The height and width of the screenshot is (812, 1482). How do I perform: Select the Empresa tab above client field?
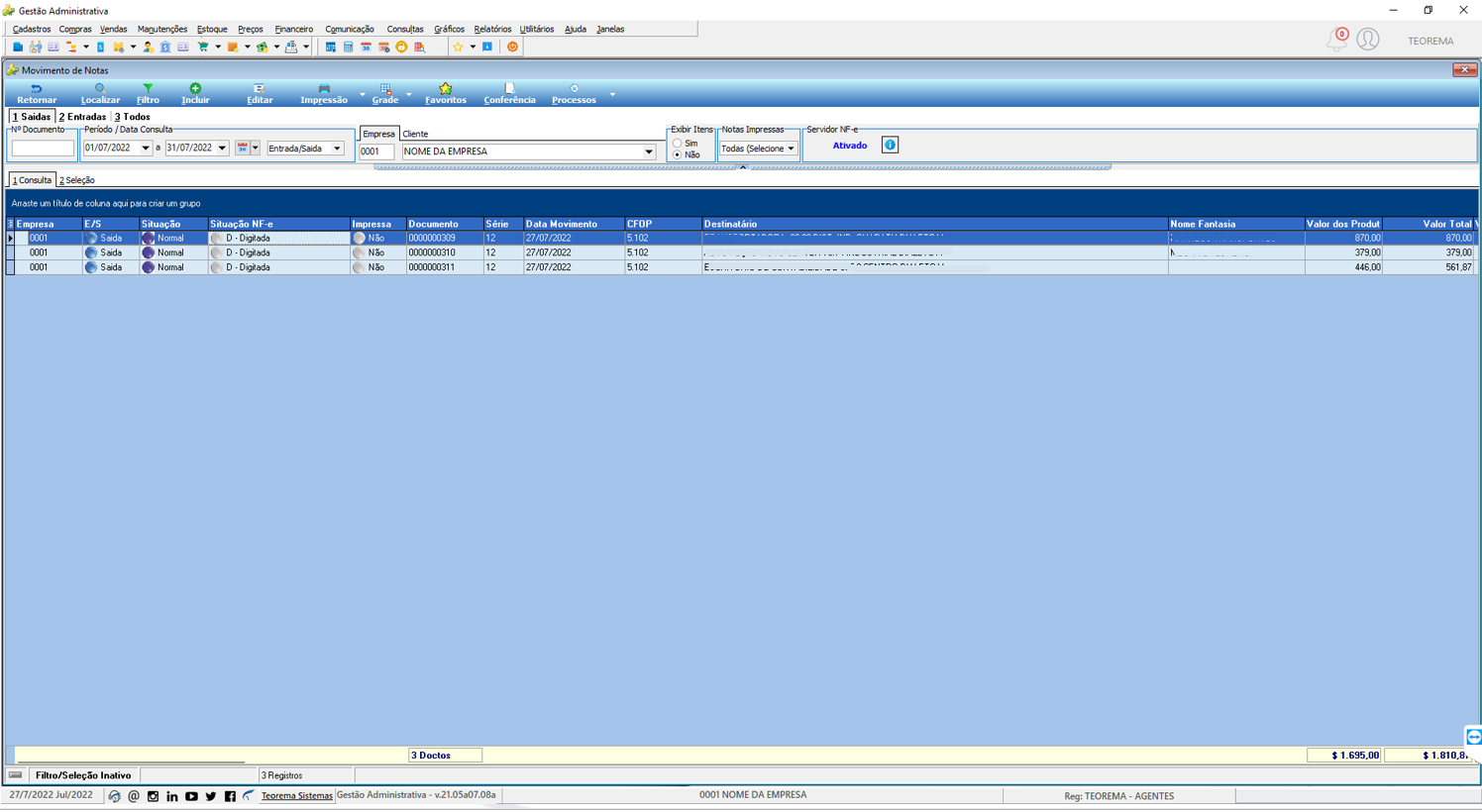click(x=378, y=134)
